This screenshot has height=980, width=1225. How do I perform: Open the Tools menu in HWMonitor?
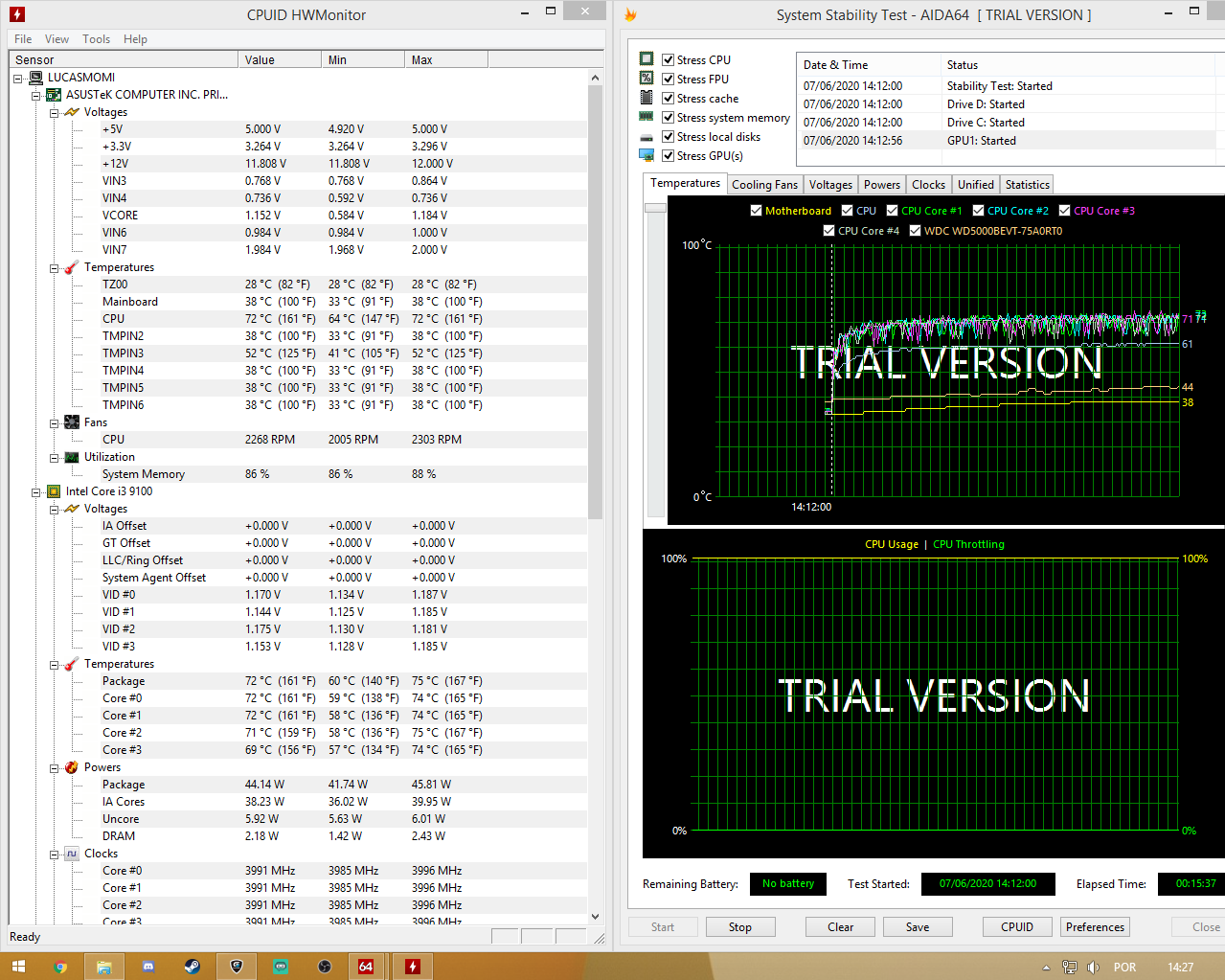pyautogui.click(x=96, y=39)
